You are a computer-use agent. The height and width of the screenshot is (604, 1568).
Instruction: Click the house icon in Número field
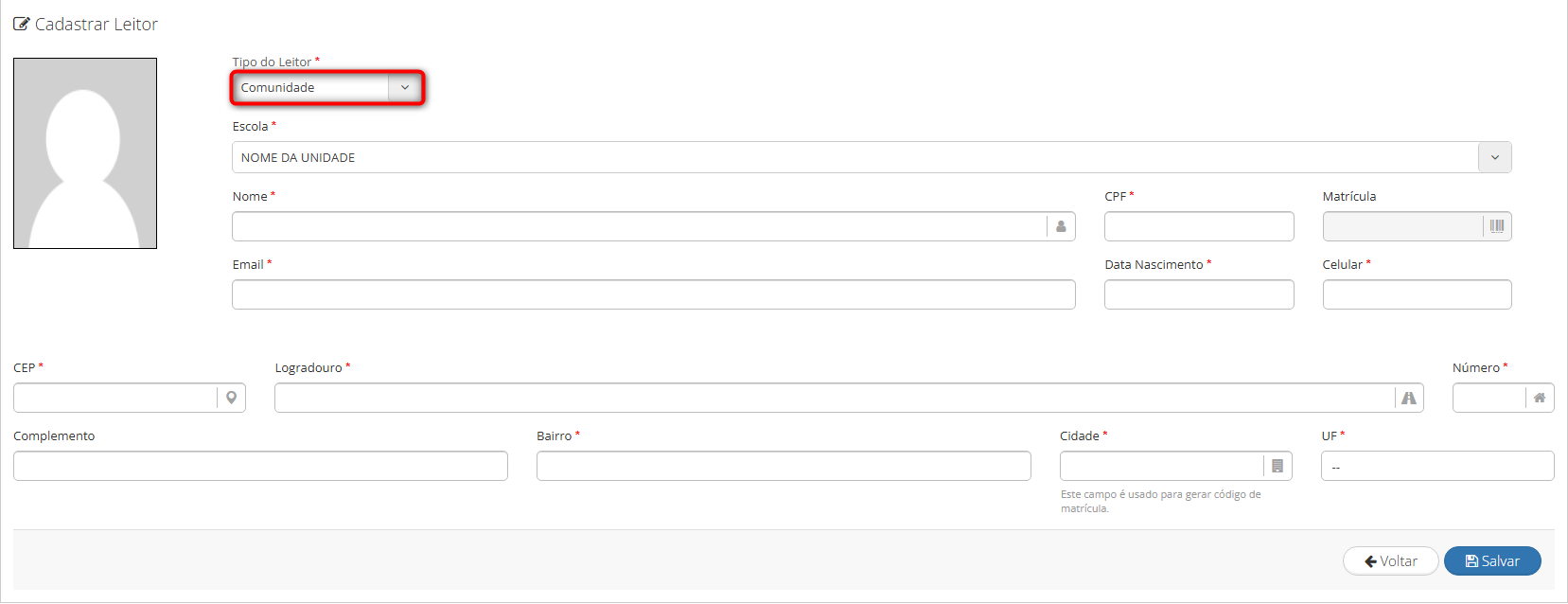click(x=1540, y=398)
